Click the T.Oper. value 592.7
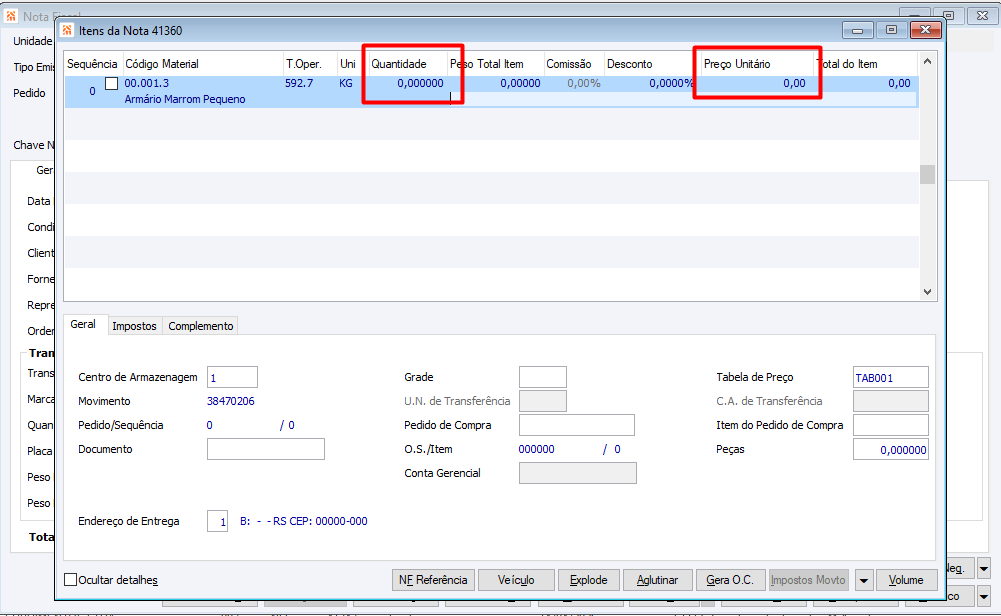Viewport: 1001px width, 616px height. pyautogui.click(x=299, y=83)
